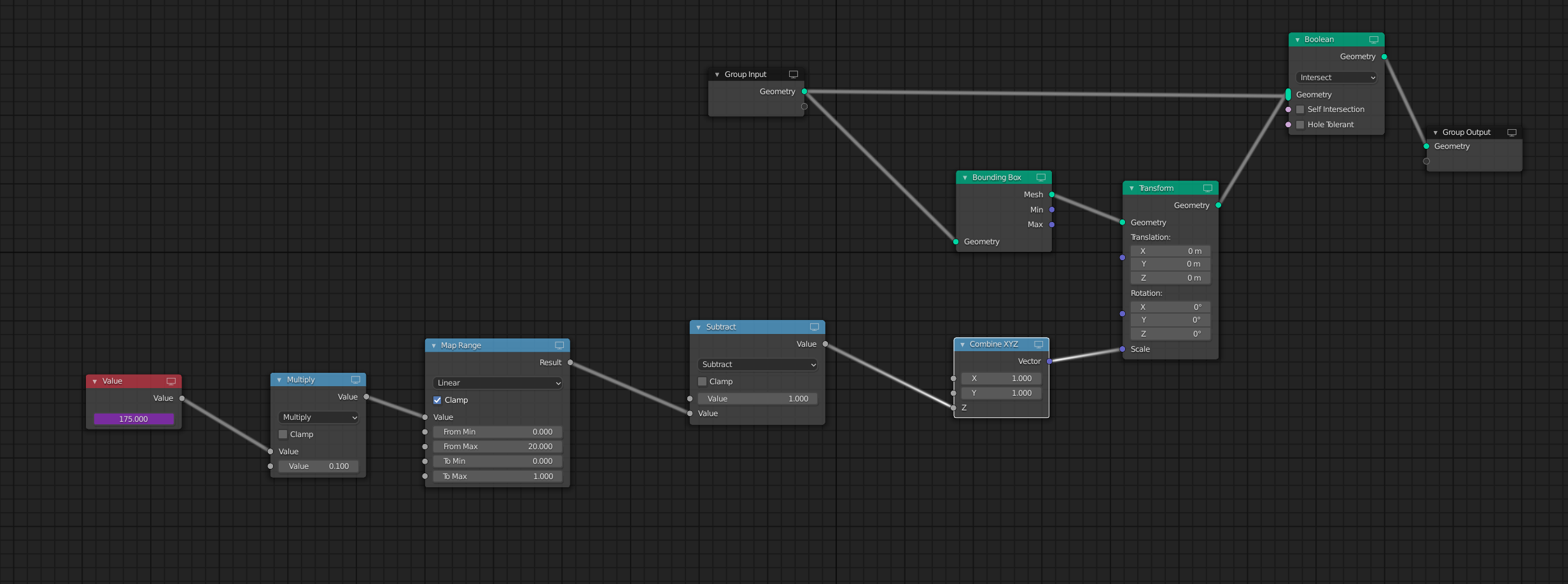
Task: Collapse the Value node with its header triangle
Action: [x=95, y=380]
